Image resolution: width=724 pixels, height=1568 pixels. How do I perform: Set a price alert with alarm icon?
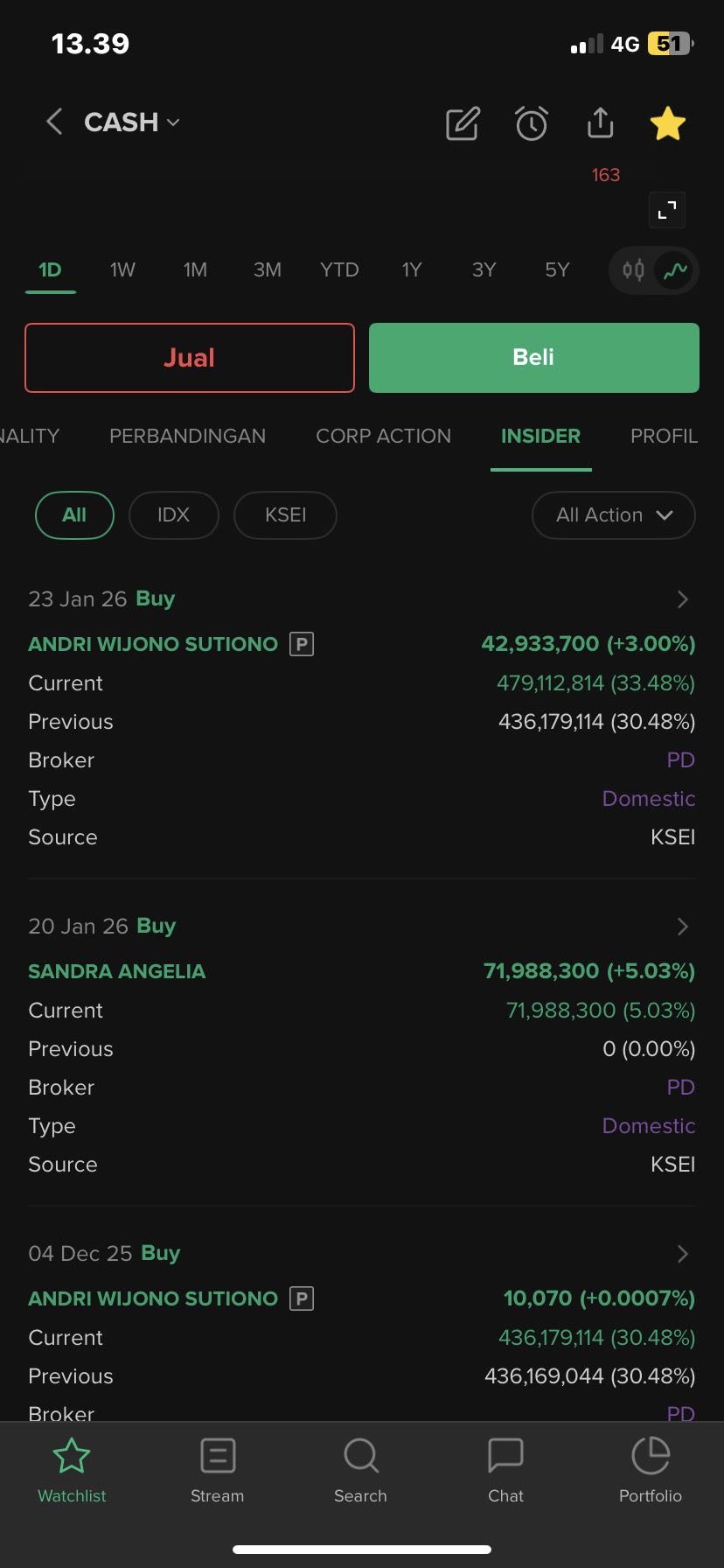[531, 123]
